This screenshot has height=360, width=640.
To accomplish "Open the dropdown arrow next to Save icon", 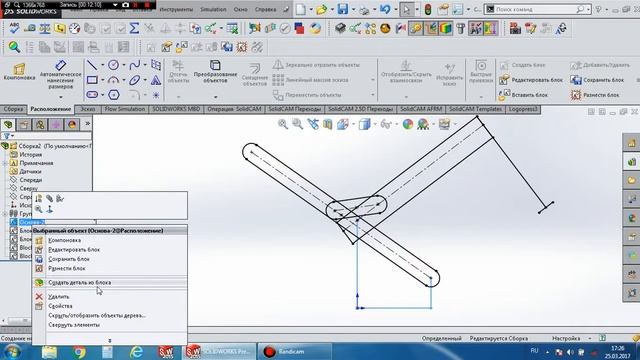I will point(353,9).
